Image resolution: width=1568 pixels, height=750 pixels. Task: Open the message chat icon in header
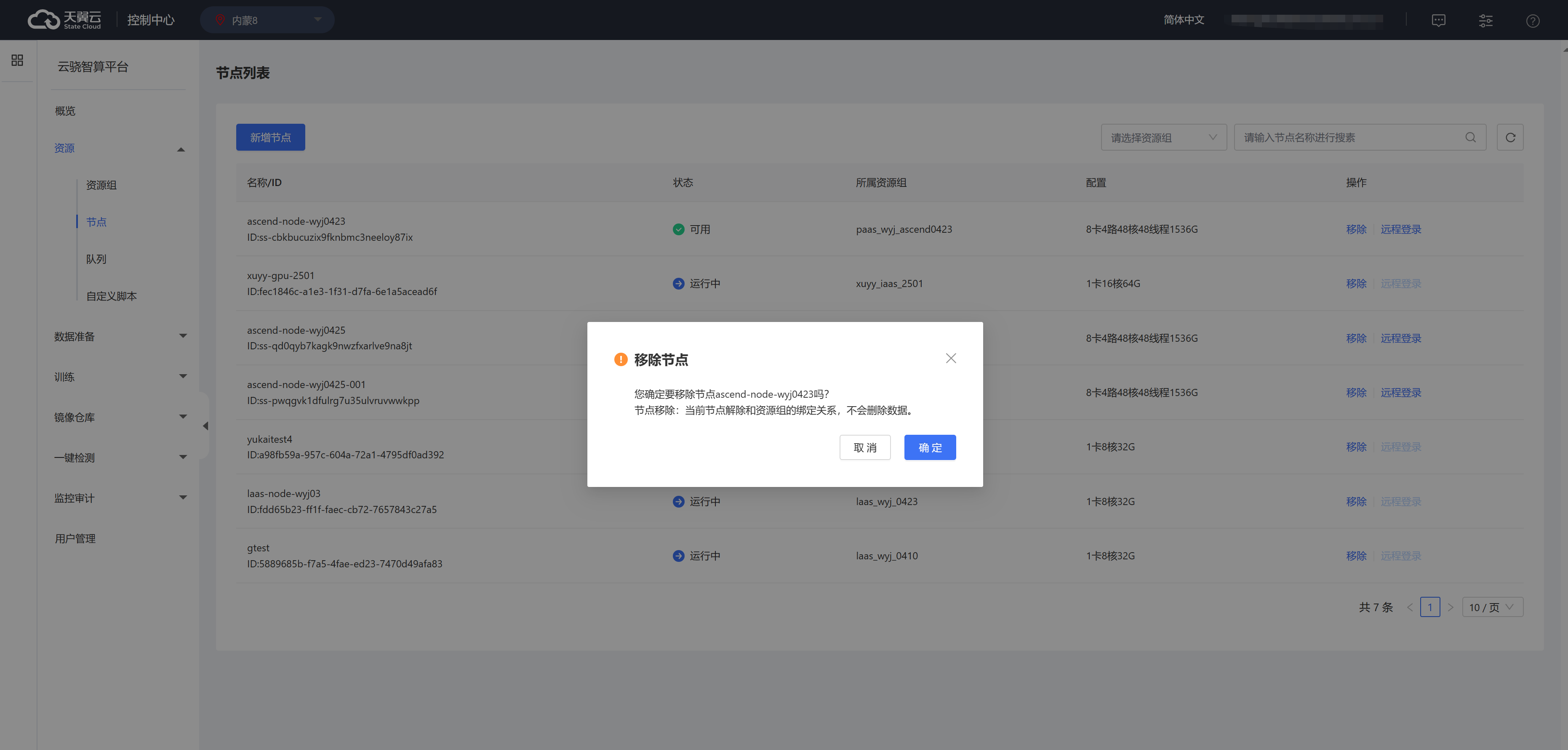[1438, 21]
